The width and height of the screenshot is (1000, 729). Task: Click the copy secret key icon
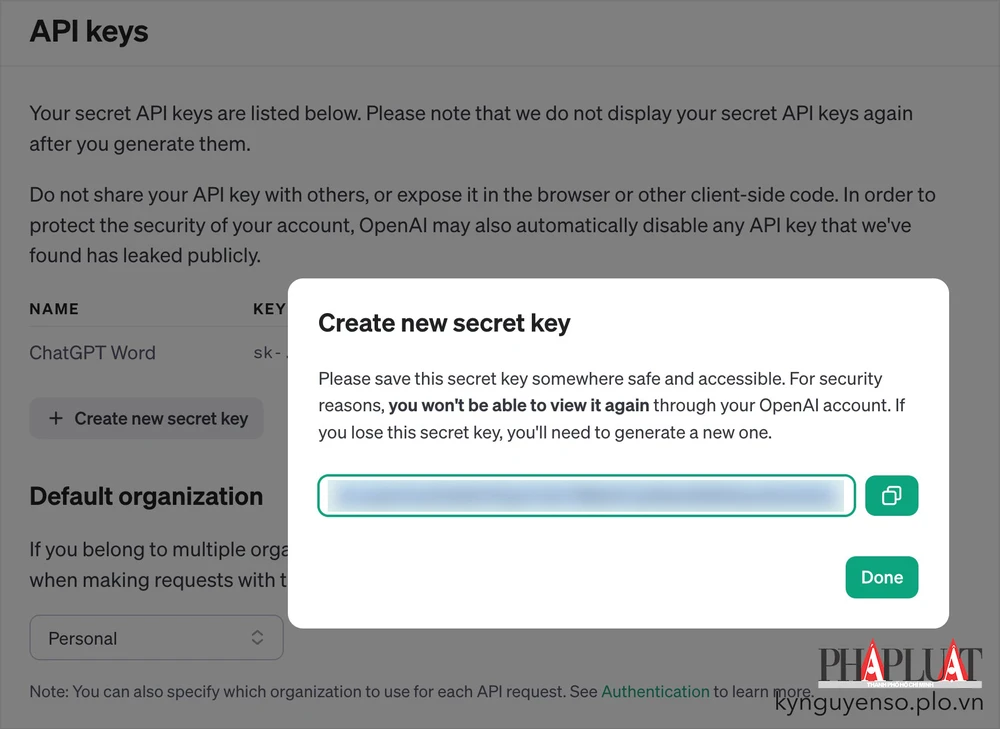tap(891, 495)
